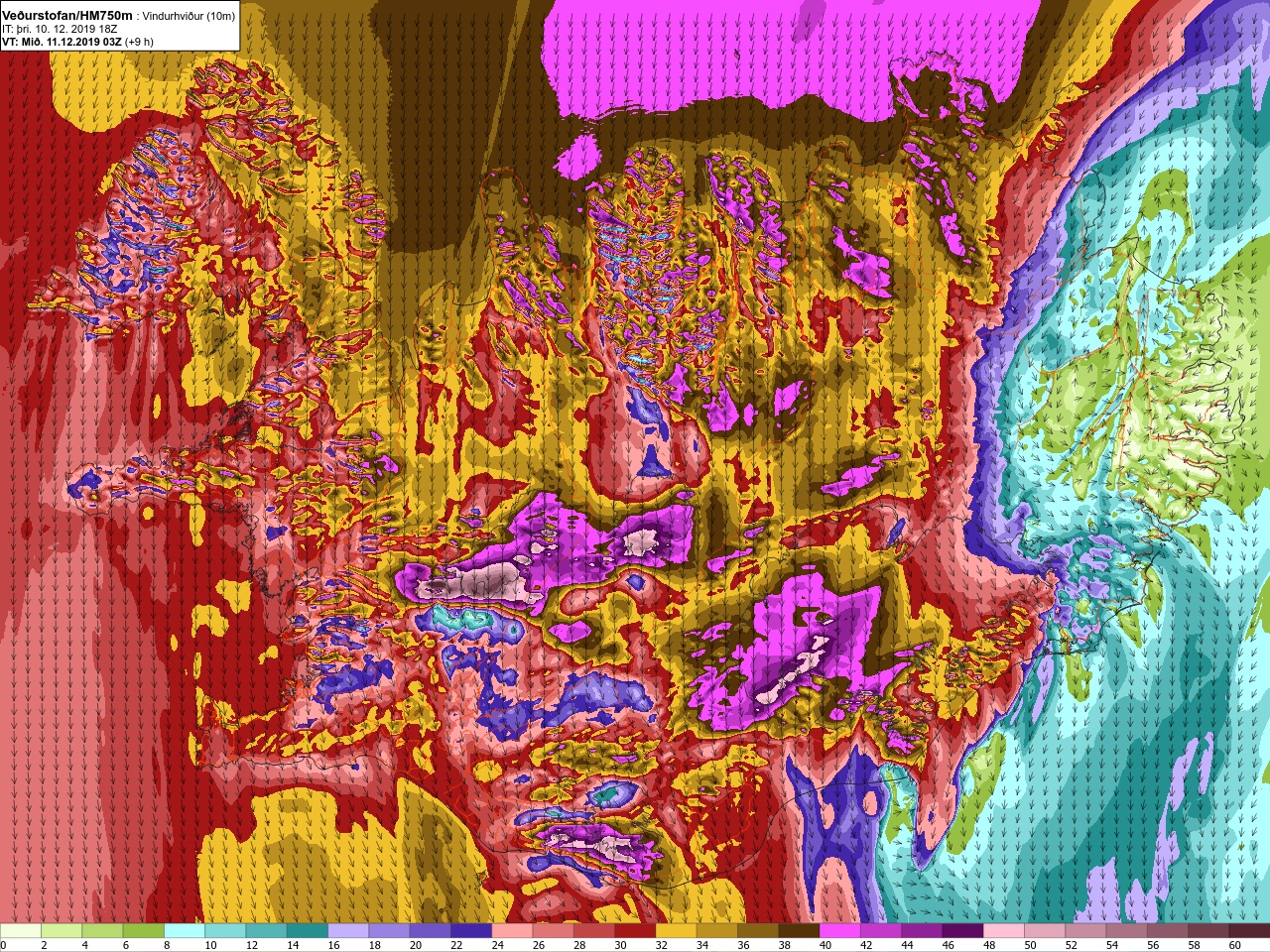Click the 20–22 violet legend swatch
The image size is (1270, 952).
coord(431,931)
